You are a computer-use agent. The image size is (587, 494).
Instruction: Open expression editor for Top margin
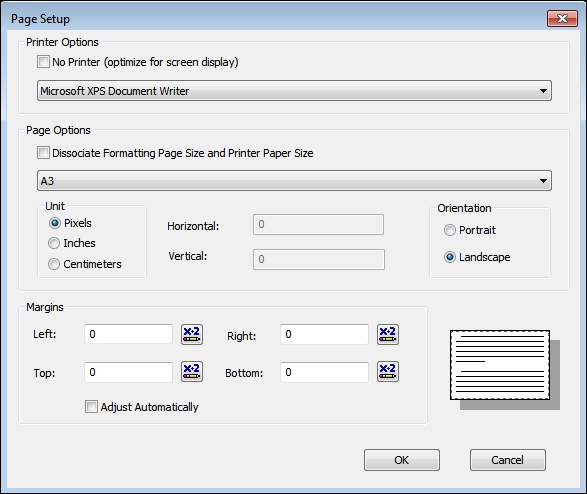pyautogui.click(x=192, y=372)
